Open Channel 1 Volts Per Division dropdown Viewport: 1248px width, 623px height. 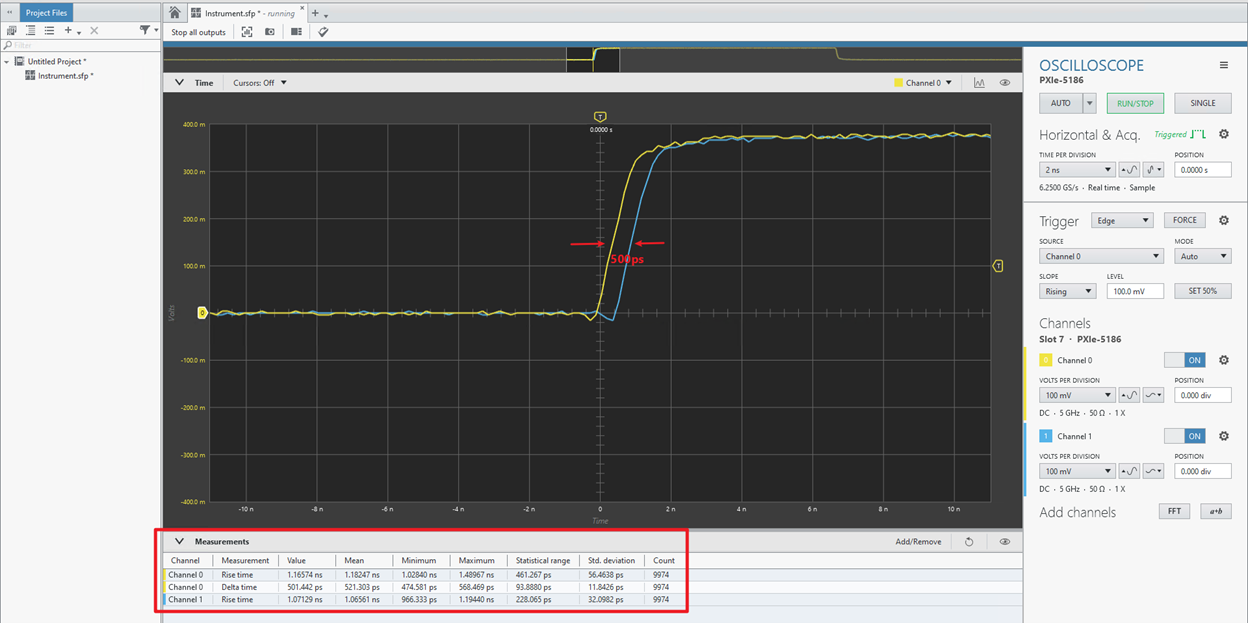coord(1077,471)
